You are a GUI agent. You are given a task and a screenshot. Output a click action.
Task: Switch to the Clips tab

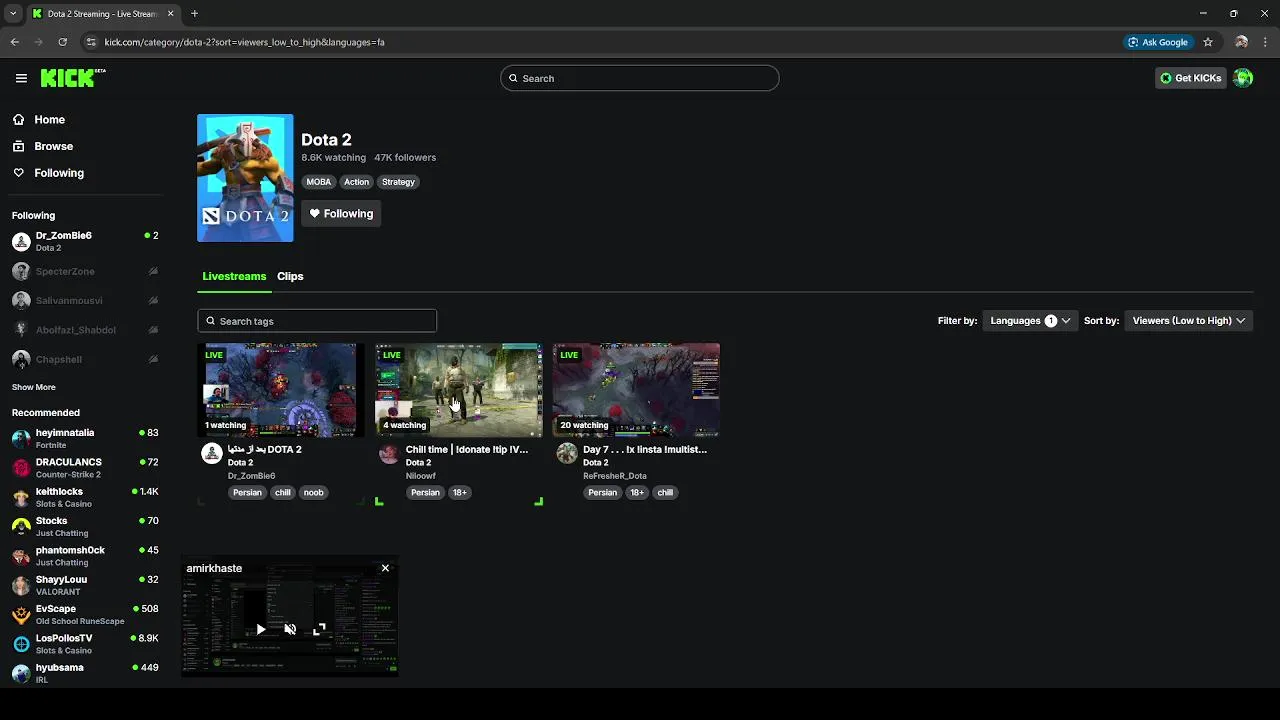tap(290, 276)
